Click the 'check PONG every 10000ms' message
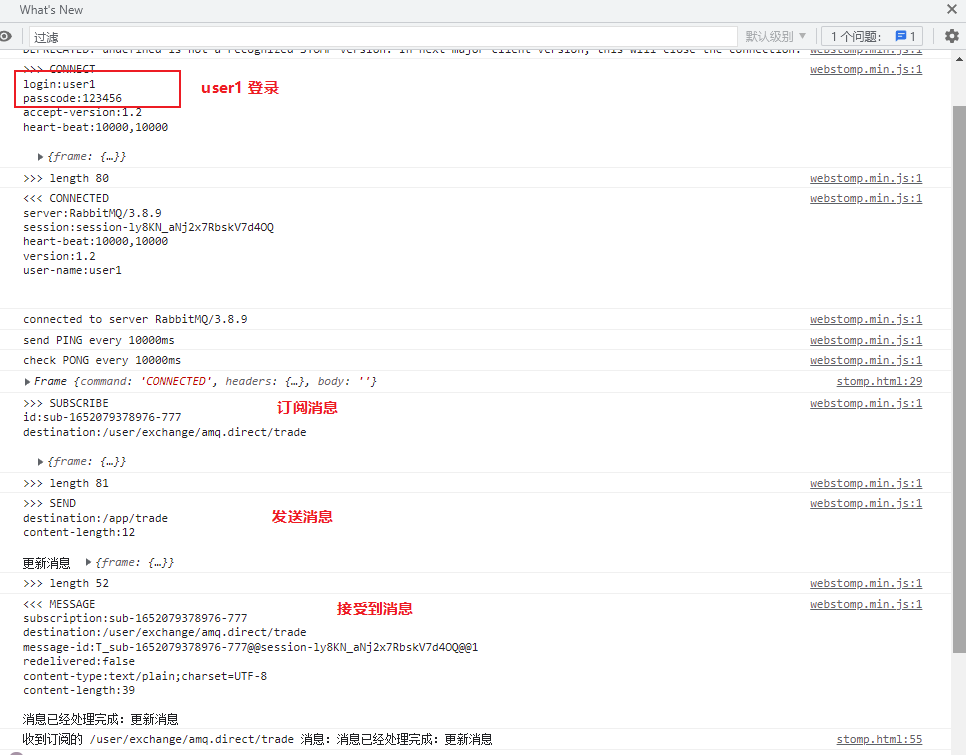 tap(102, 360)
